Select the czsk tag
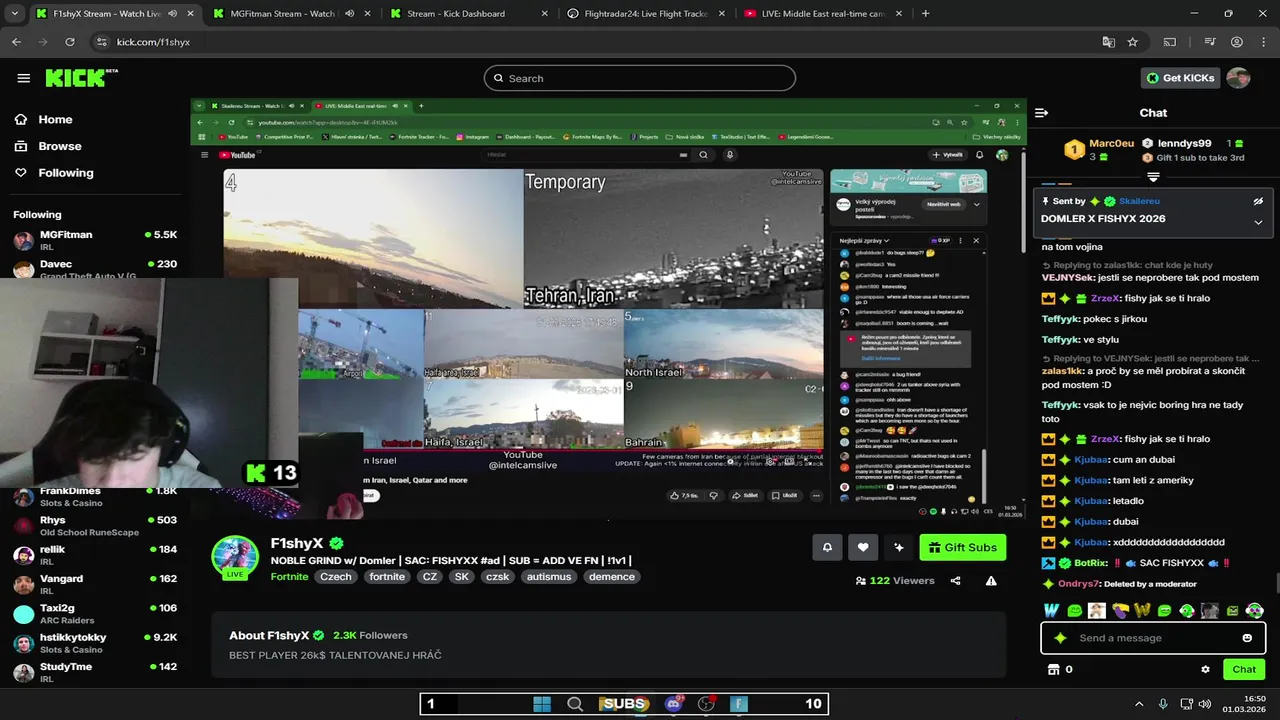 [x=497, y=577]
